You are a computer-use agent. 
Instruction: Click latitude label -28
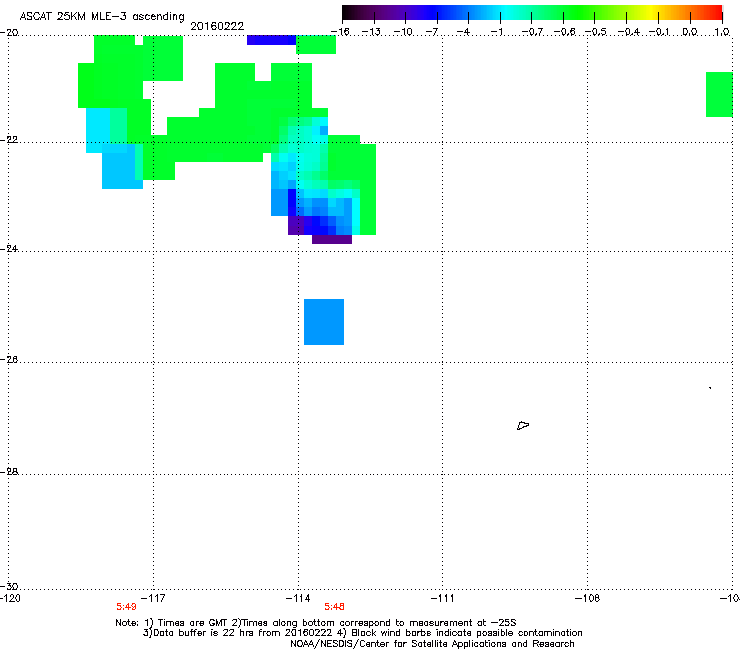click(9, 472)
